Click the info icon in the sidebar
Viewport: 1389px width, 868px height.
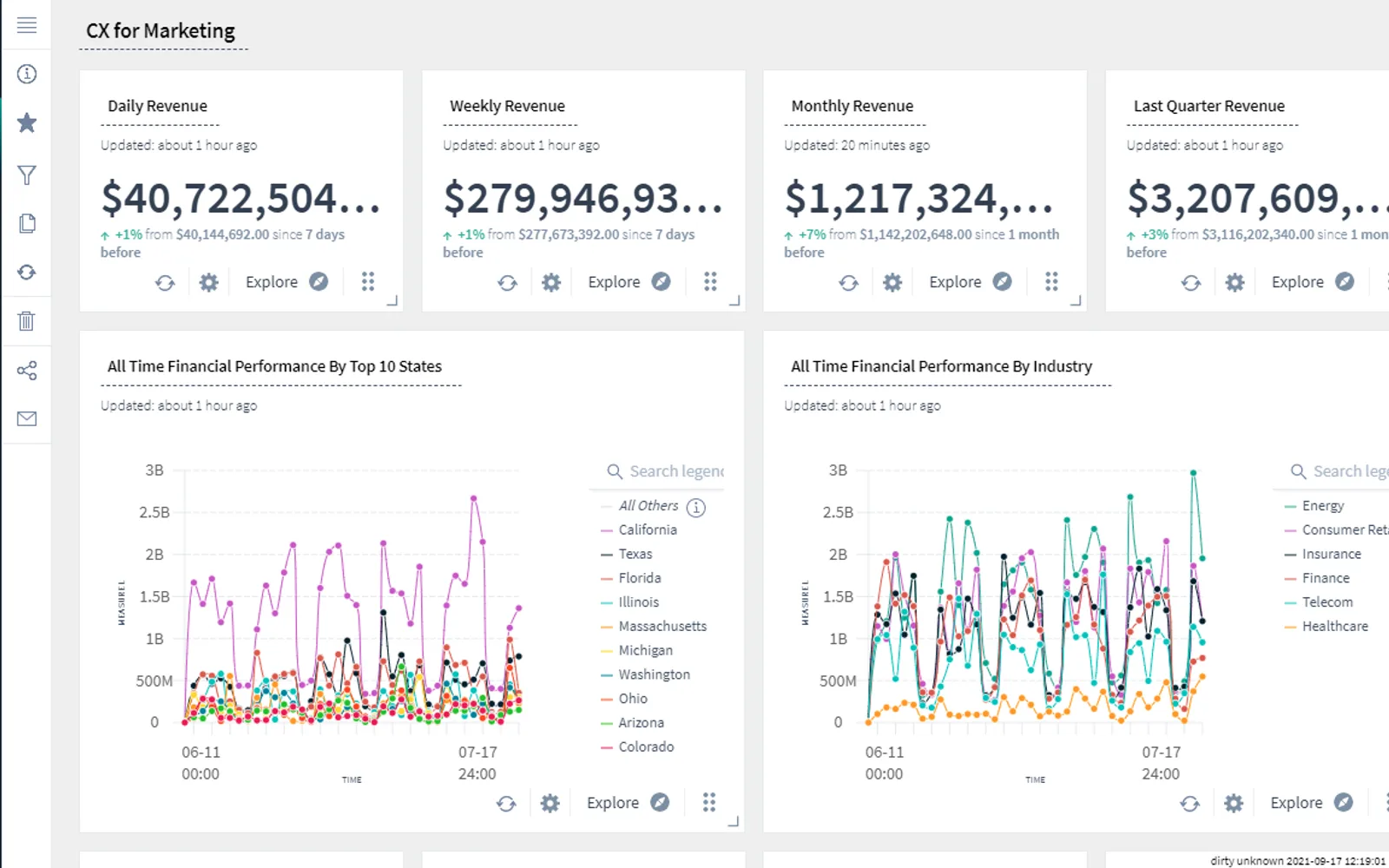[27, 74]
